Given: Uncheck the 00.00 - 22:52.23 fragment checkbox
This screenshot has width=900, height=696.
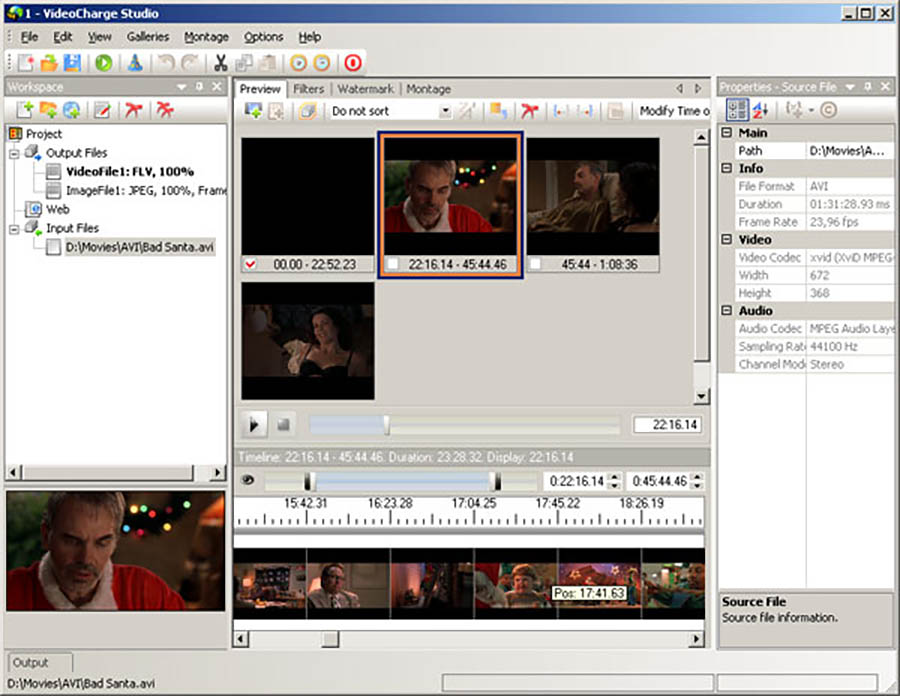Looking at the screenshot, I should tap(252, 264).
